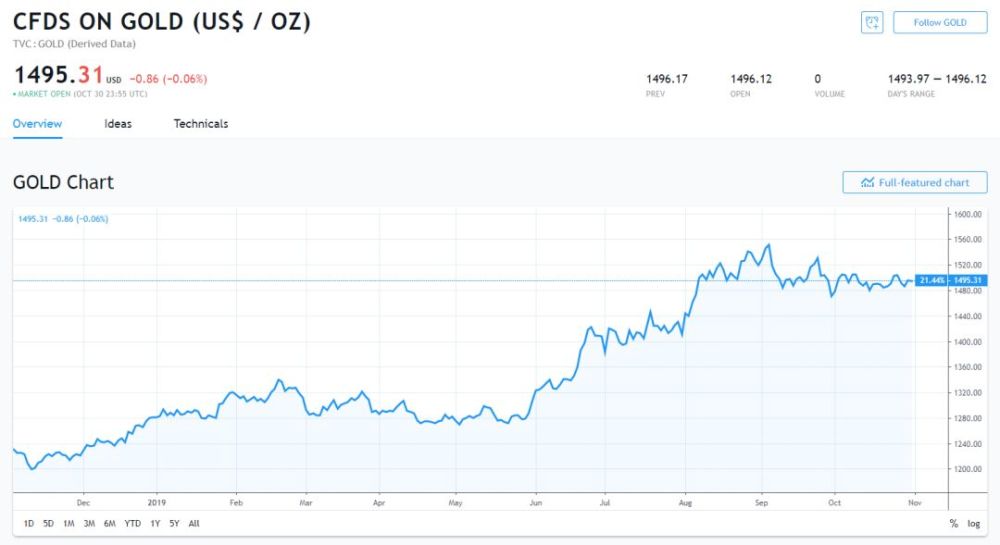
Task: Toggle log scale on chart
Action: coord(973,523)
